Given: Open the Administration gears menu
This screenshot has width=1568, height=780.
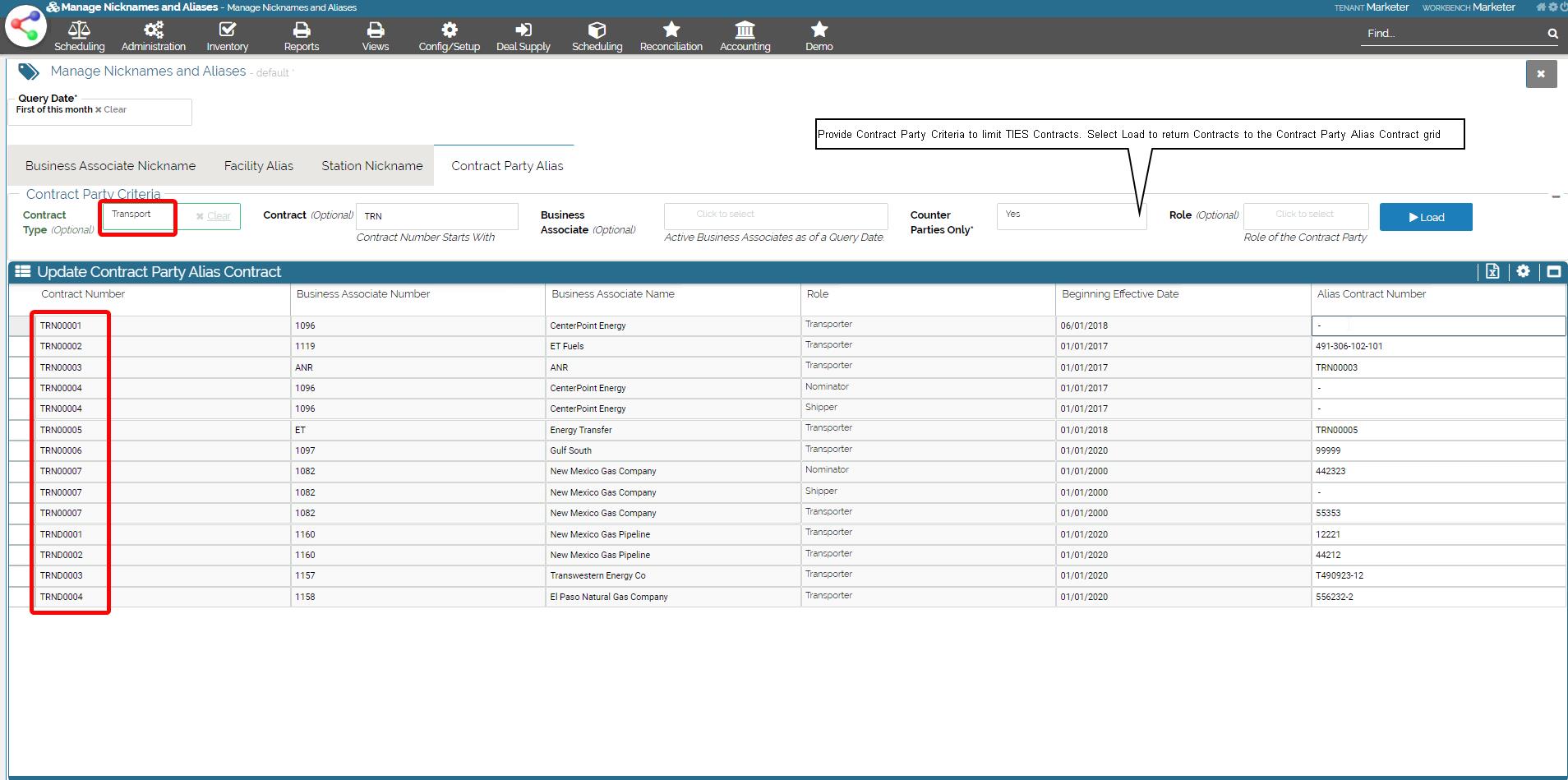Looking at the screenshot, I should [x=154, y=36].
